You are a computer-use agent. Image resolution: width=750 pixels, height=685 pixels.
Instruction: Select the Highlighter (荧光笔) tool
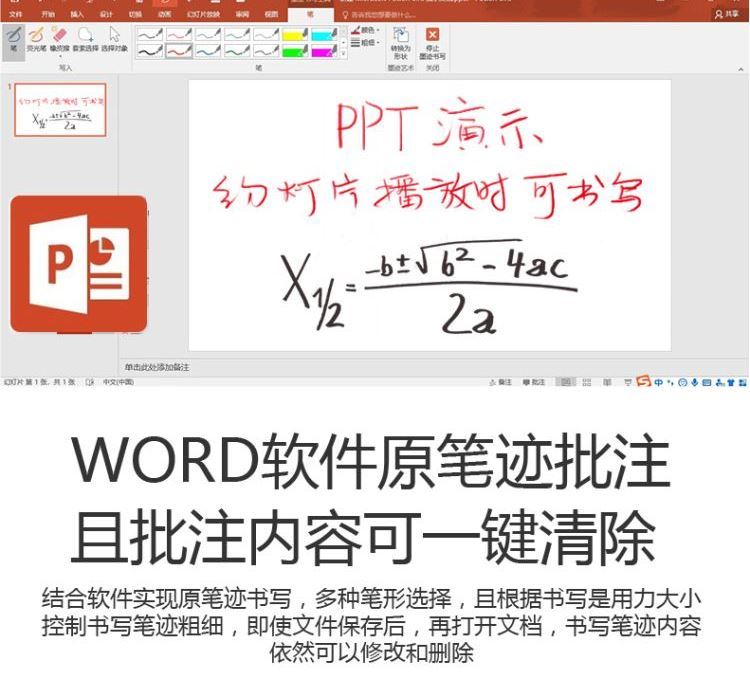36,39
